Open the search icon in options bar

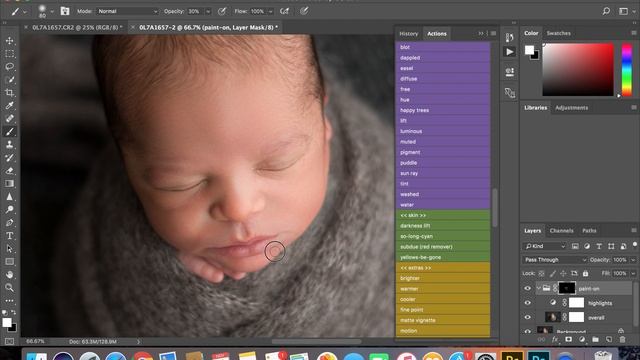[606, 11]
